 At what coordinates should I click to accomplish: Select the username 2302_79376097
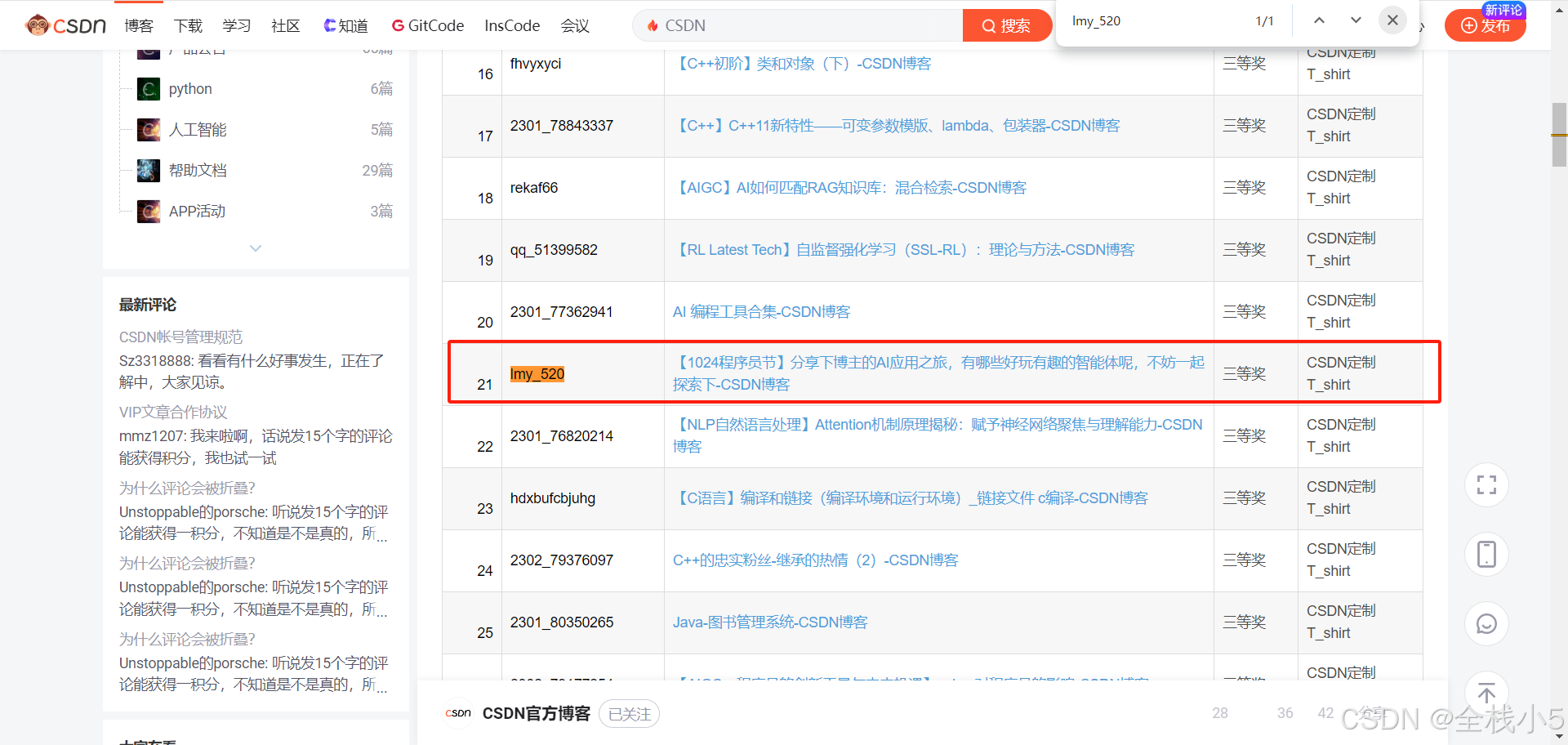tap(562, 560)
